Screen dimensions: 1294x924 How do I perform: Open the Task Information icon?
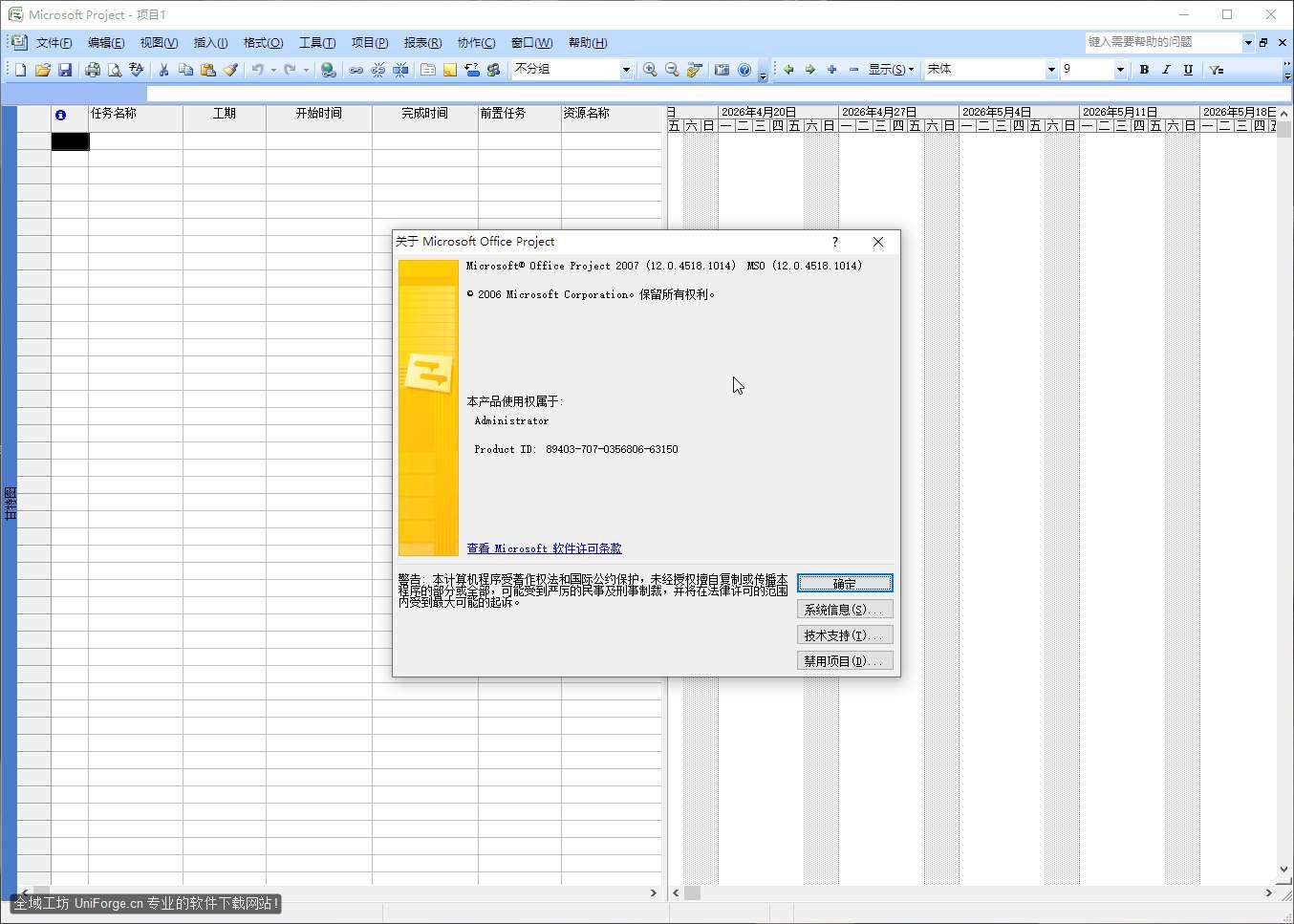point(427,70)
